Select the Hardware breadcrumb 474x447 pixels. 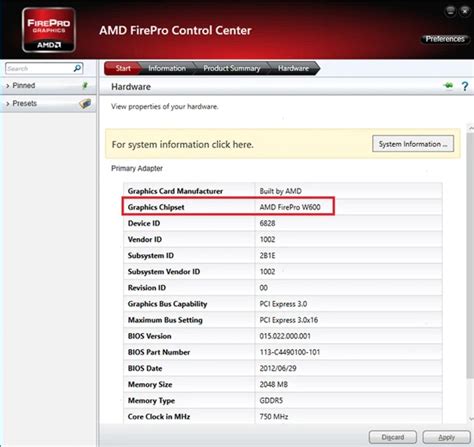point(293,68)
